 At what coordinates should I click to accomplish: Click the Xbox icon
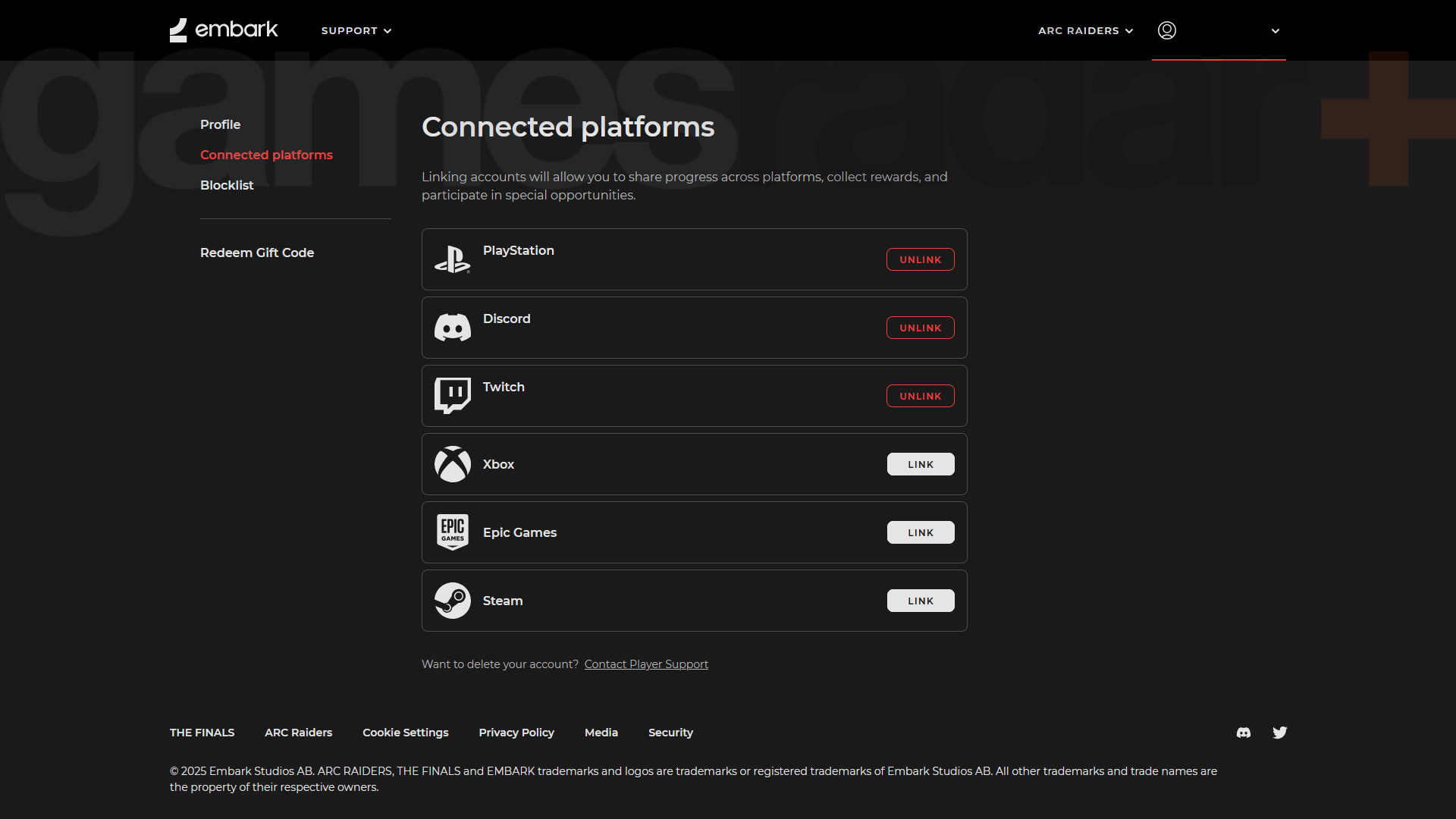(x=453, y=463)
